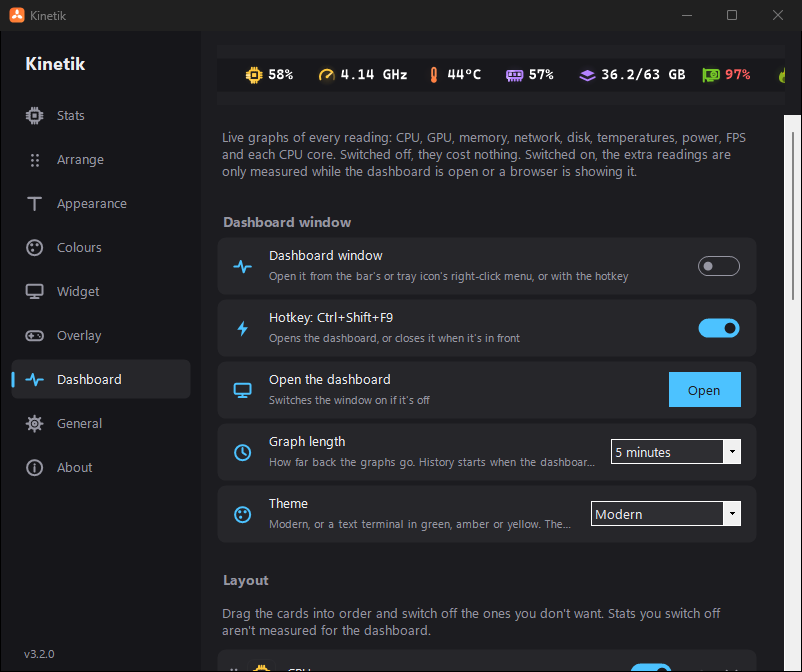This screenshot has width=802, height=672.
Task: Click the Kinetik app logo in title bar
Action: coord(17,15)
